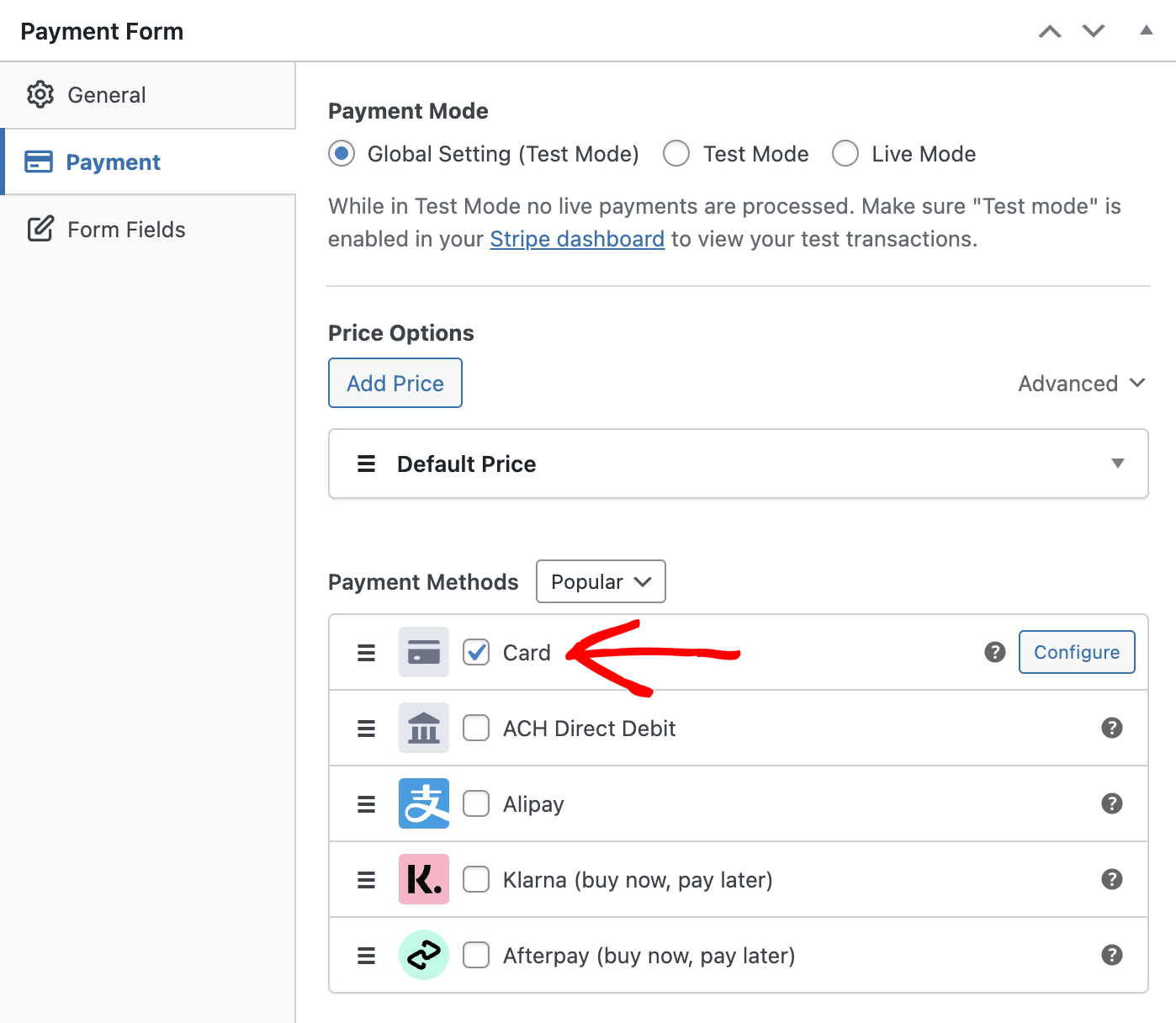Screen dimensions: 1176x1023
Task: Select the Live Mode radio button
Action: 845,154
